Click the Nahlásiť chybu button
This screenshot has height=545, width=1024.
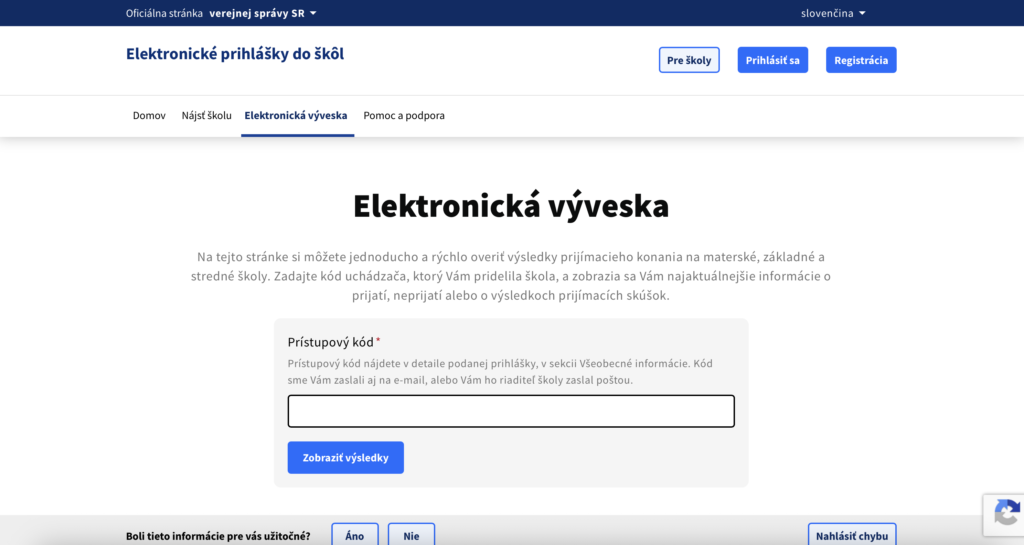click(x=852, y=535)
